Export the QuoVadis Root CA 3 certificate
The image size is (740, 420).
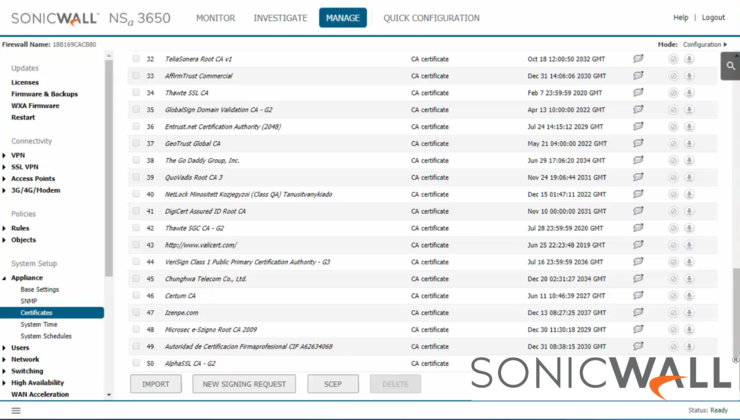point(689,177)
